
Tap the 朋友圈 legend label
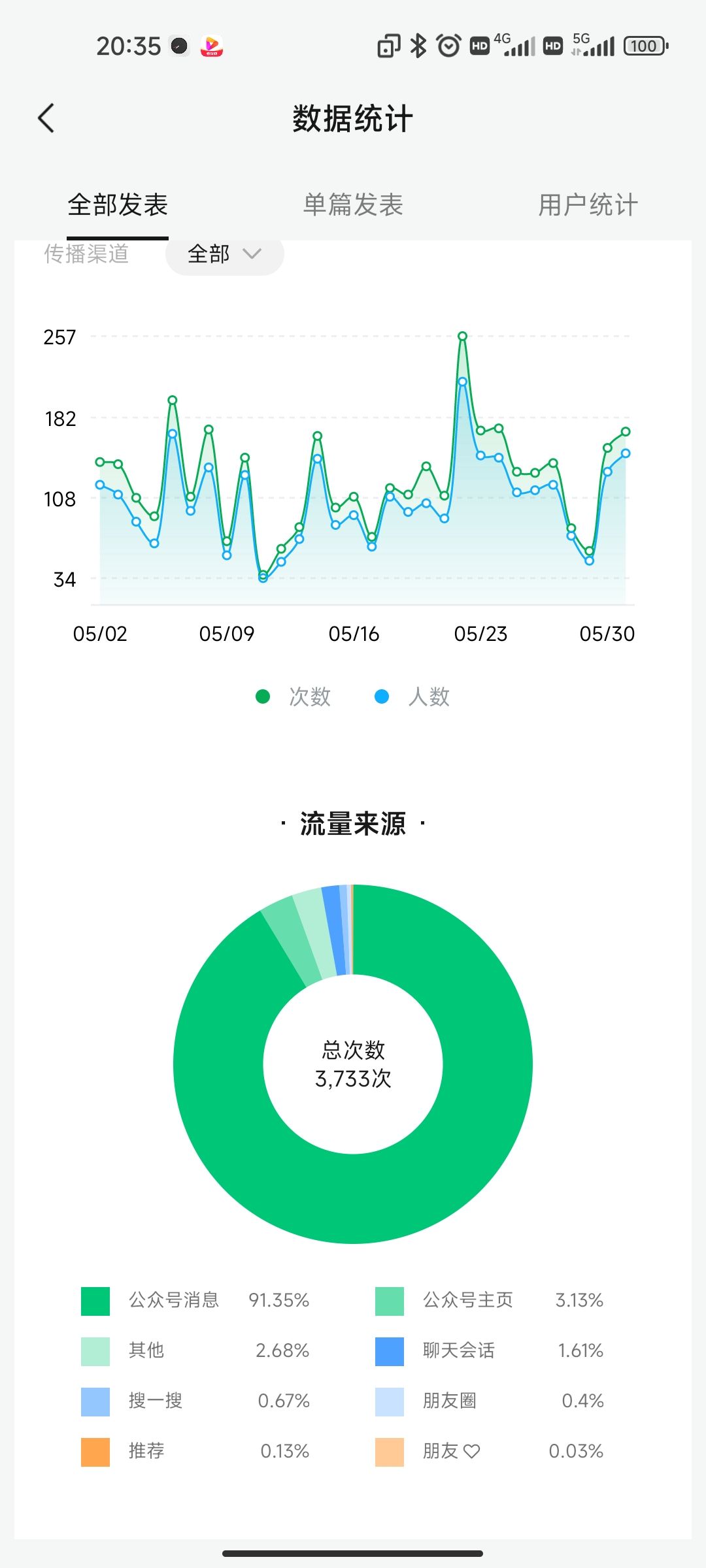[x=450, y=1401]
